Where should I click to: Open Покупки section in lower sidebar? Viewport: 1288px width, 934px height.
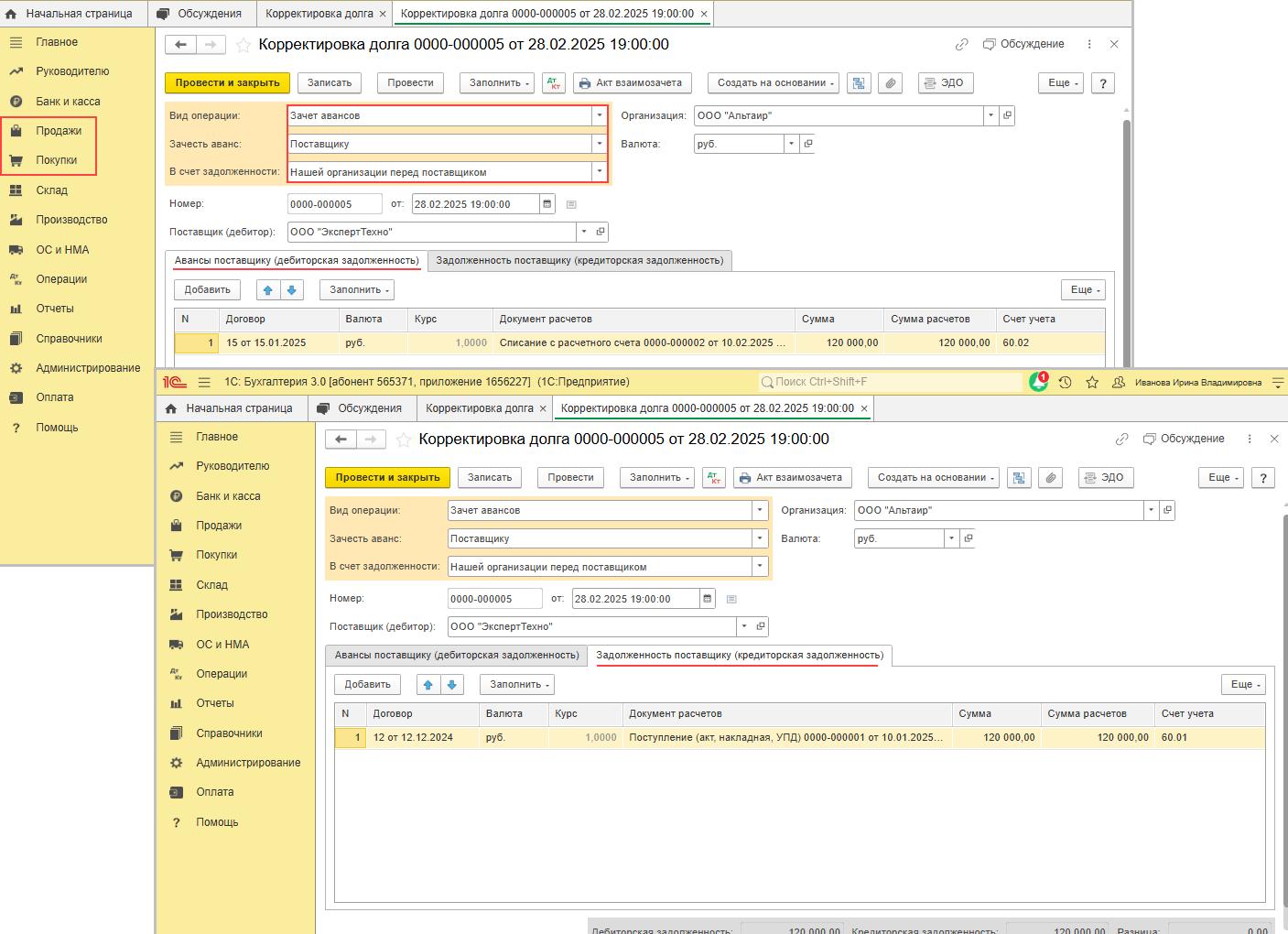(x=216, y=555)
